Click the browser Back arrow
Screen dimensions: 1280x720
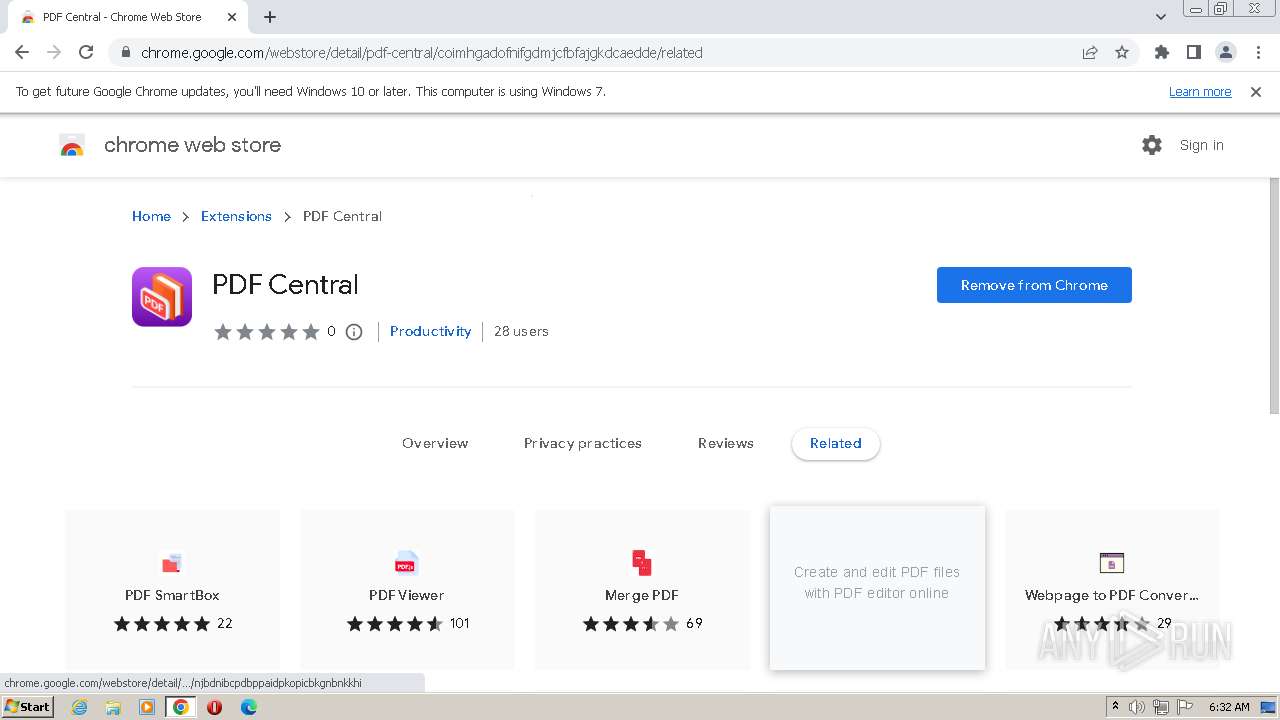[x=22, y=53]
